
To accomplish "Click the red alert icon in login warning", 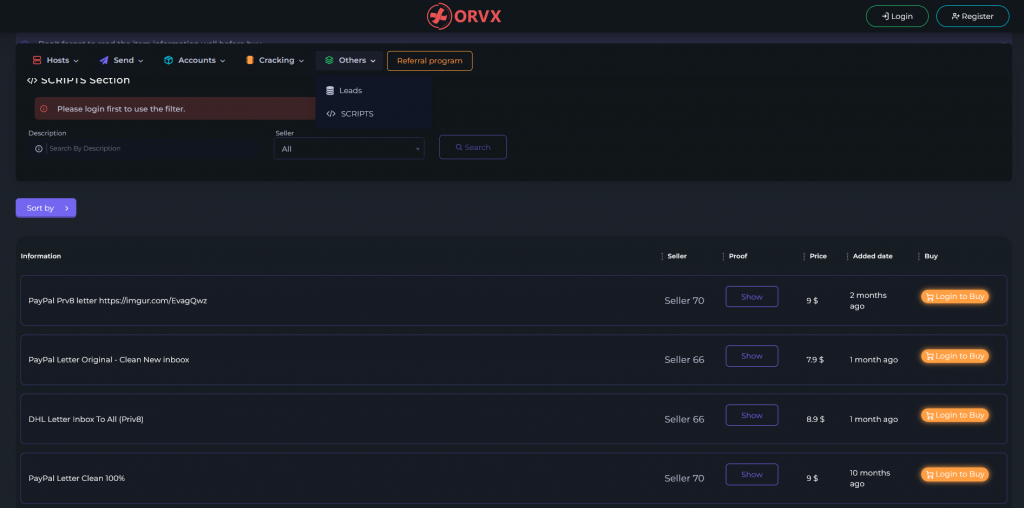I will pos(44,109).
